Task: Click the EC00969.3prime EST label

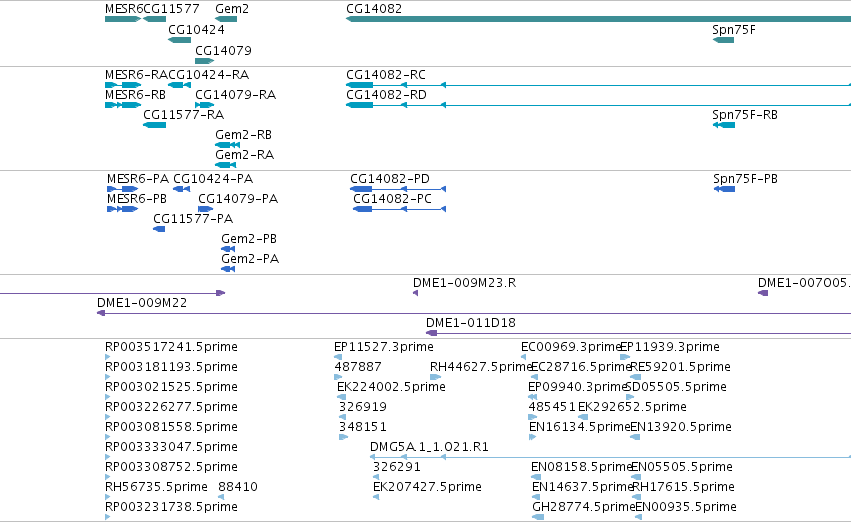Action: [x=570, y=347]
